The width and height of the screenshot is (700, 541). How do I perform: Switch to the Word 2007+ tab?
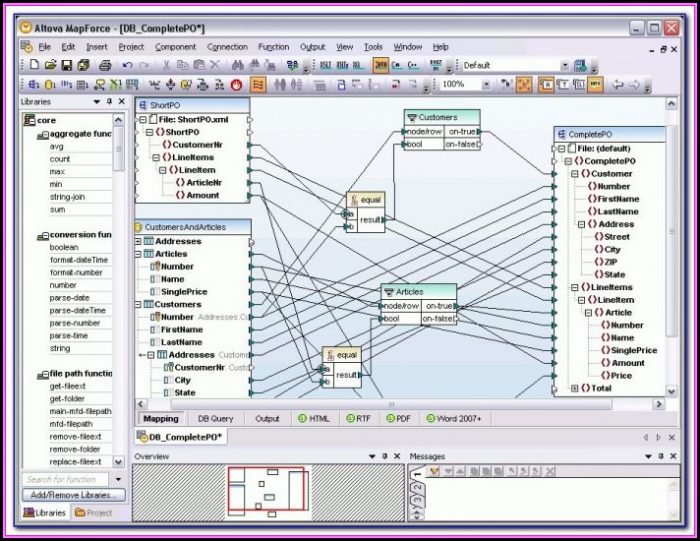[x=454, y=419]
